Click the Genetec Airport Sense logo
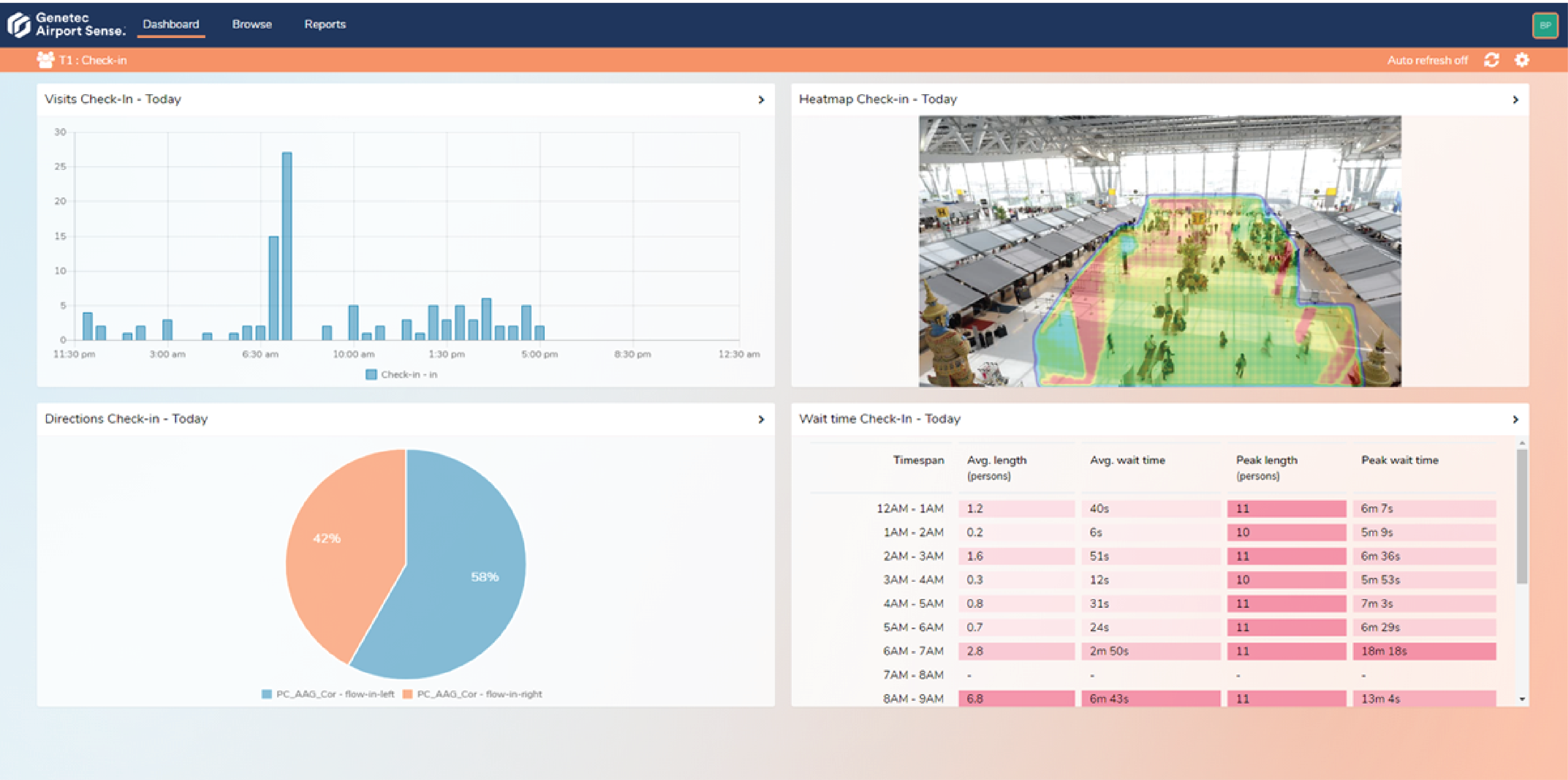The height and width of the screenshot is (780, 1568). pyautogui.click(x=65, y=24)
